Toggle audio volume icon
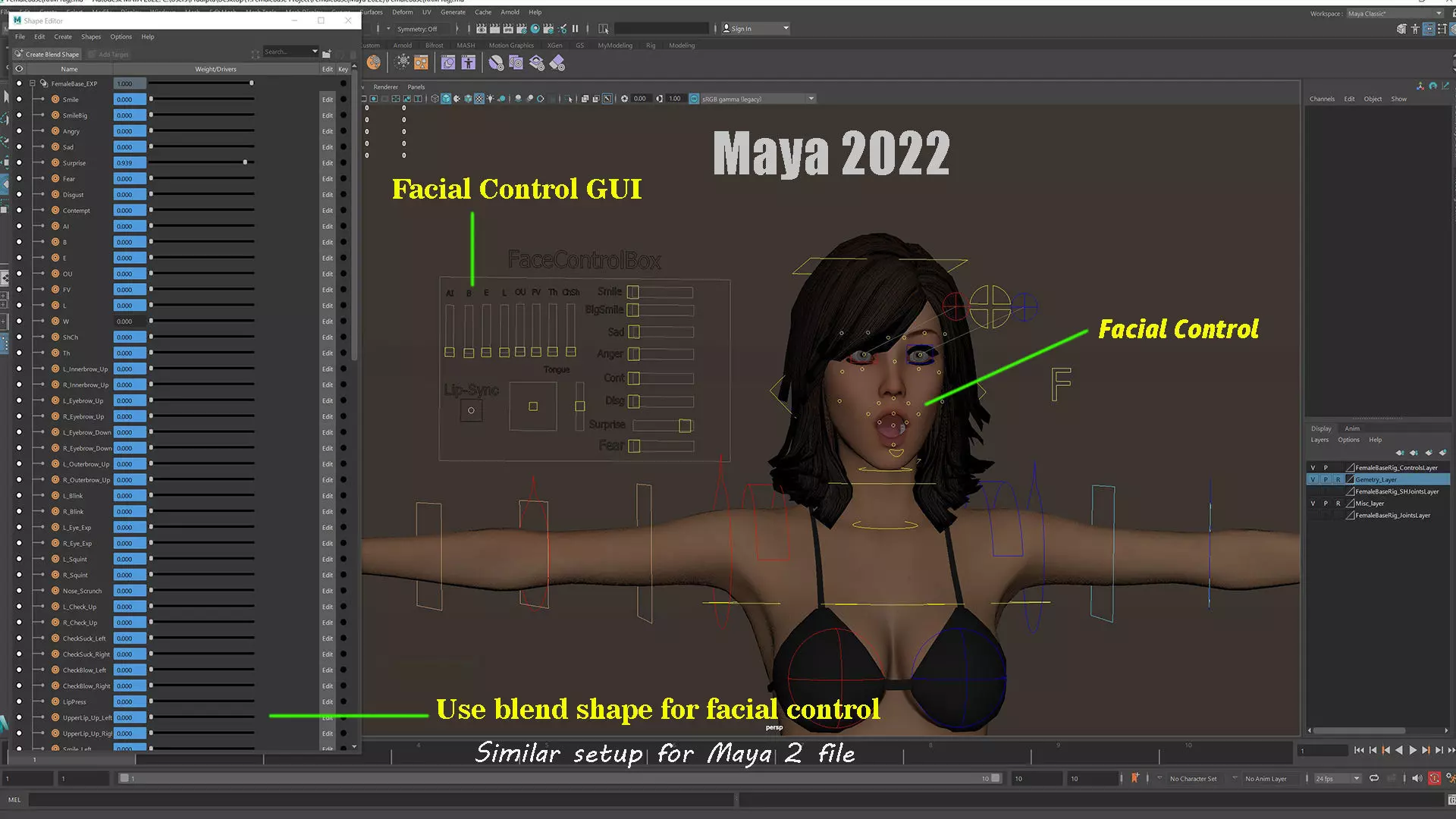 tap(1417, 778)
